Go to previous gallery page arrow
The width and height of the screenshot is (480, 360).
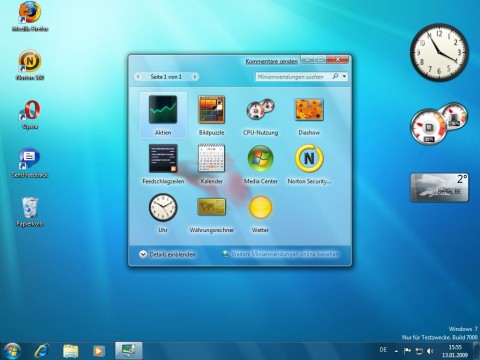pos(138,77)
